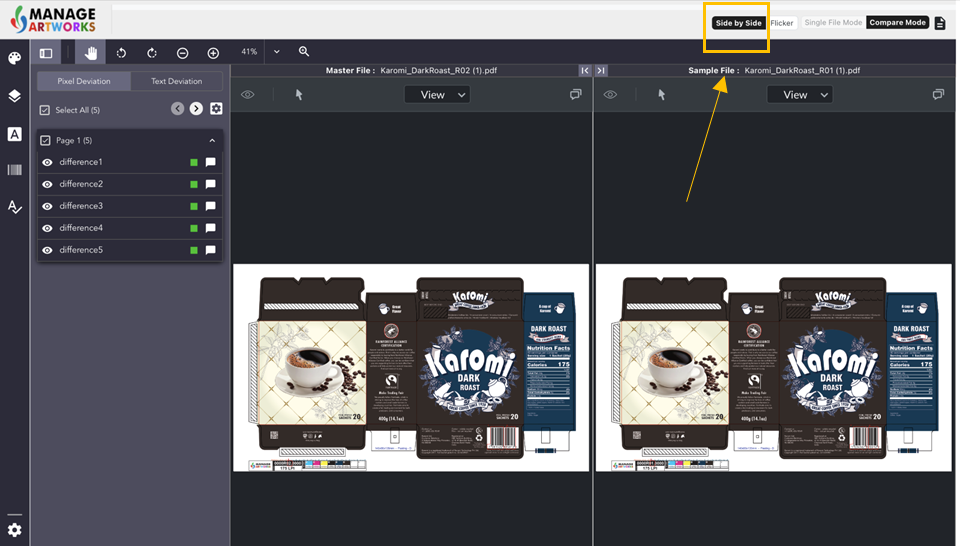Hide difference2 with its eye icon
Viewport: 960px width, 548px height.
pyautogui.click(x=47, y=185)
